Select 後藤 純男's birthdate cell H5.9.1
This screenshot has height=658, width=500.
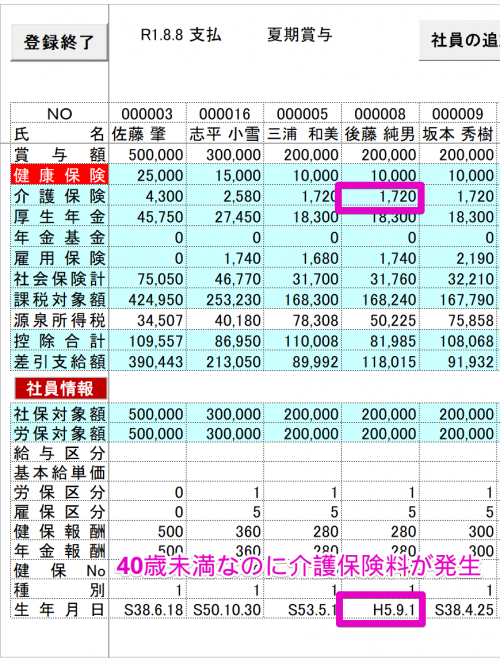click(x=380, y=609)
